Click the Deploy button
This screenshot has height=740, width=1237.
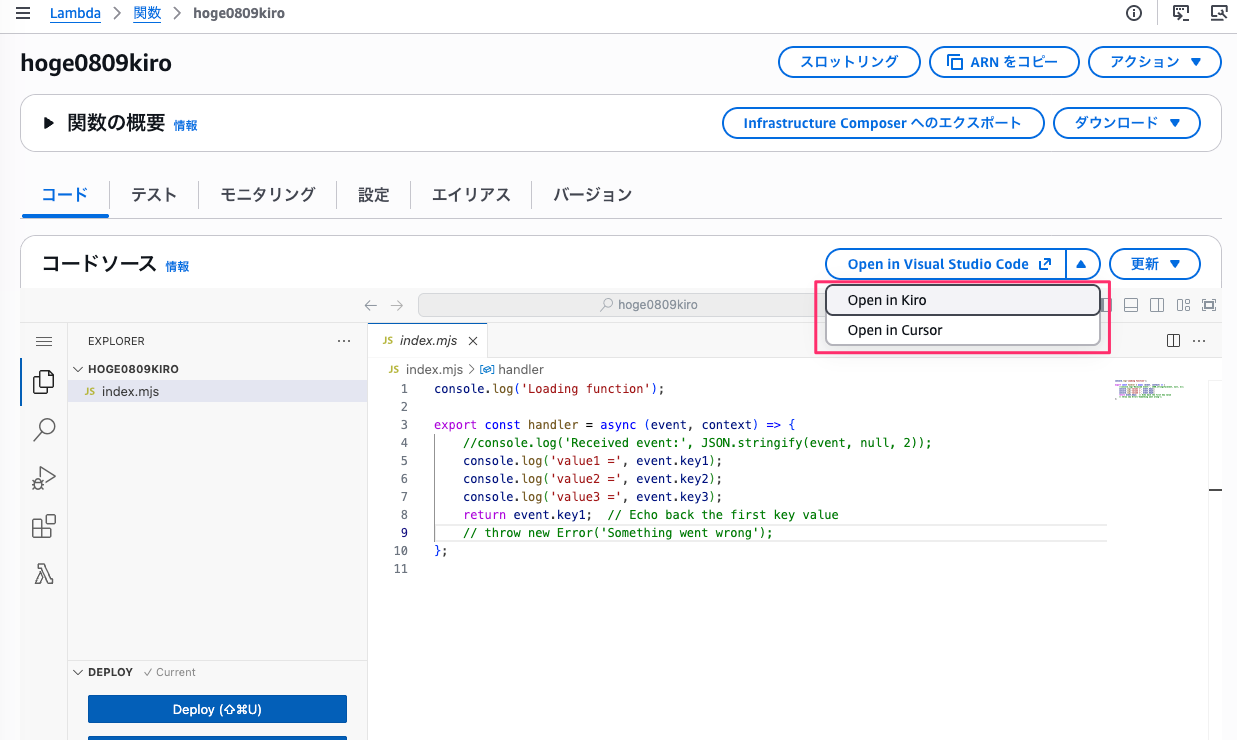tap(217, 709)
